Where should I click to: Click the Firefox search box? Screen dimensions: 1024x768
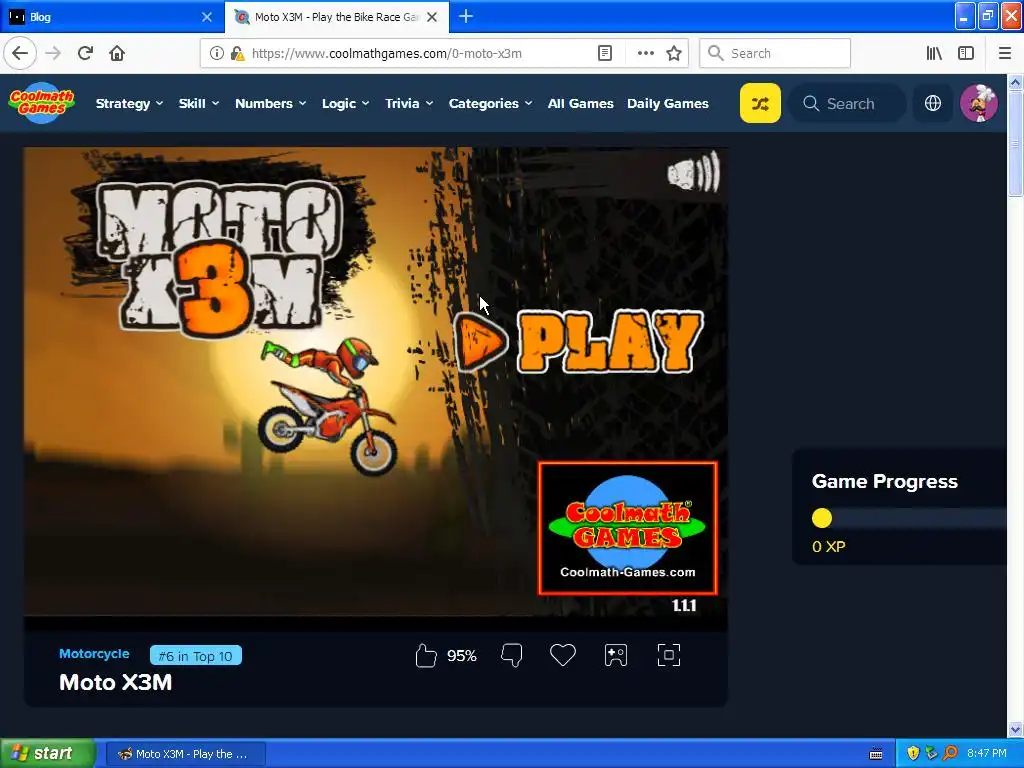775,53
